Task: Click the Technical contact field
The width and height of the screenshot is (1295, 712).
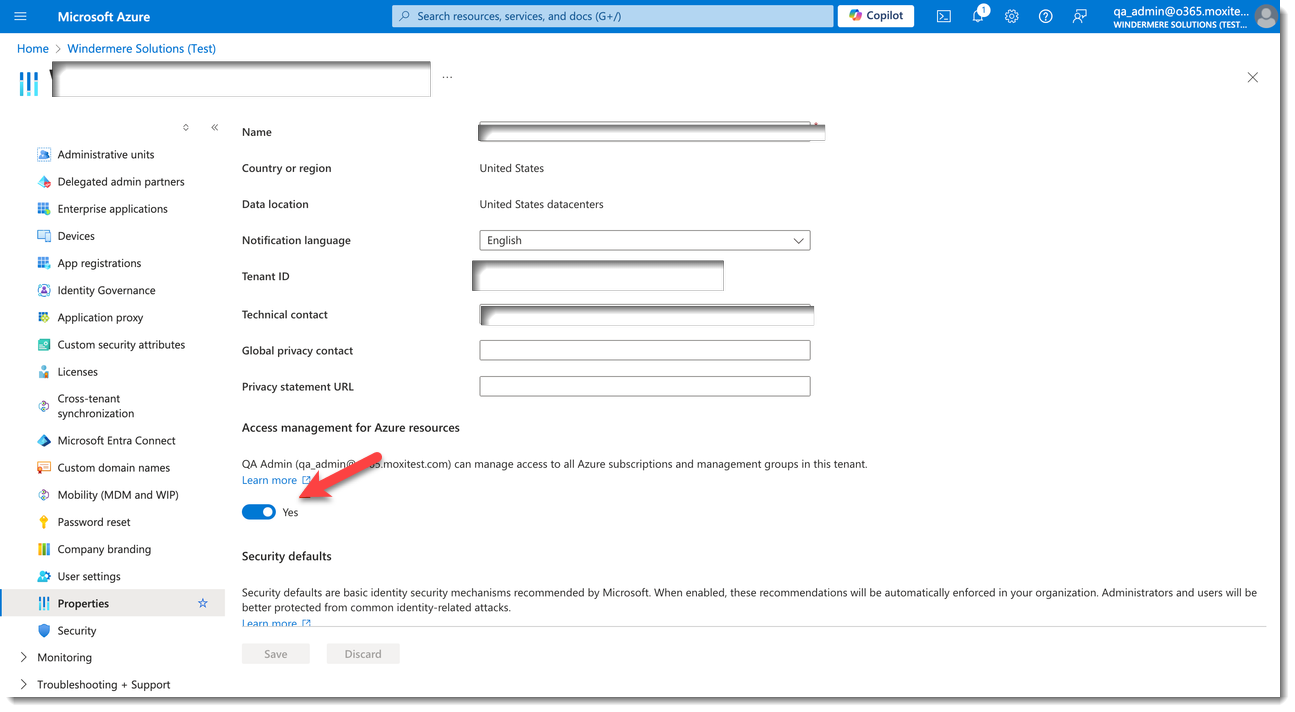Action: pyautogui.click(x=646, y=315)
